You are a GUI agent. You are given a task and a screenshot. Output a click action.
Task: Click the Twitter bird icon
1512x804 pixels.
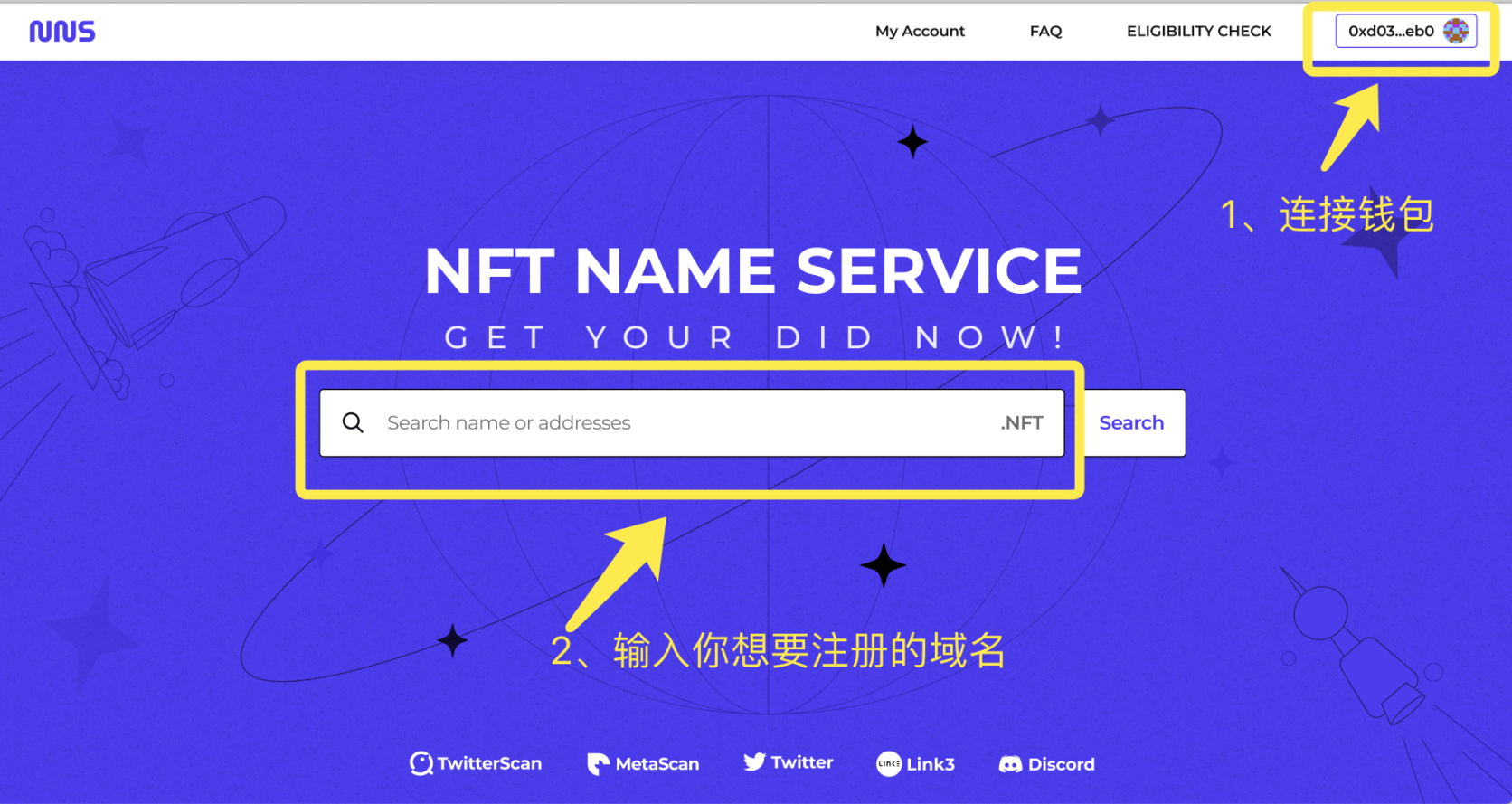[x=754, y=762]
